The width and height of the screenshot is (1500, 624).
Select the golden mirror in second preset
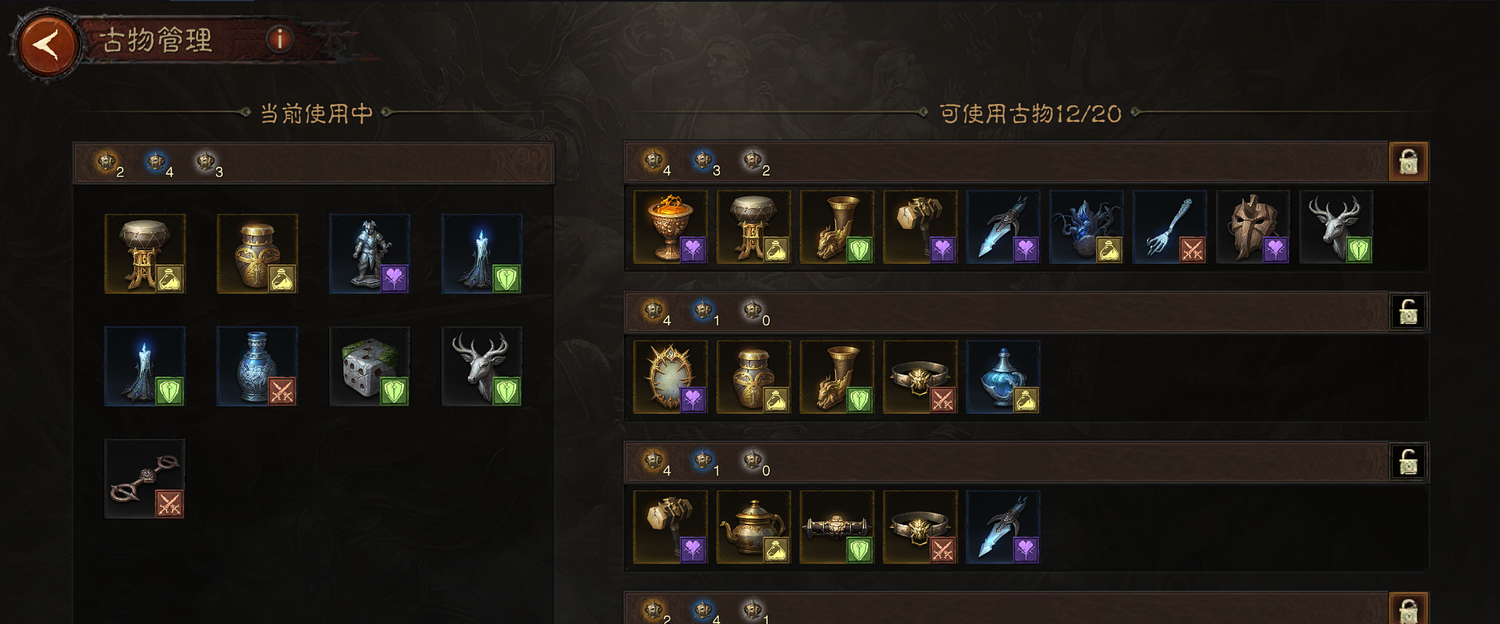point(671,377)
